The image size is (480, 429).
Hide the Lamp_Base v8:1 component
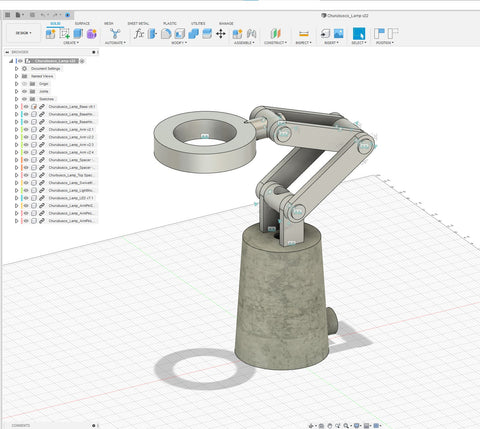point(26,107)
